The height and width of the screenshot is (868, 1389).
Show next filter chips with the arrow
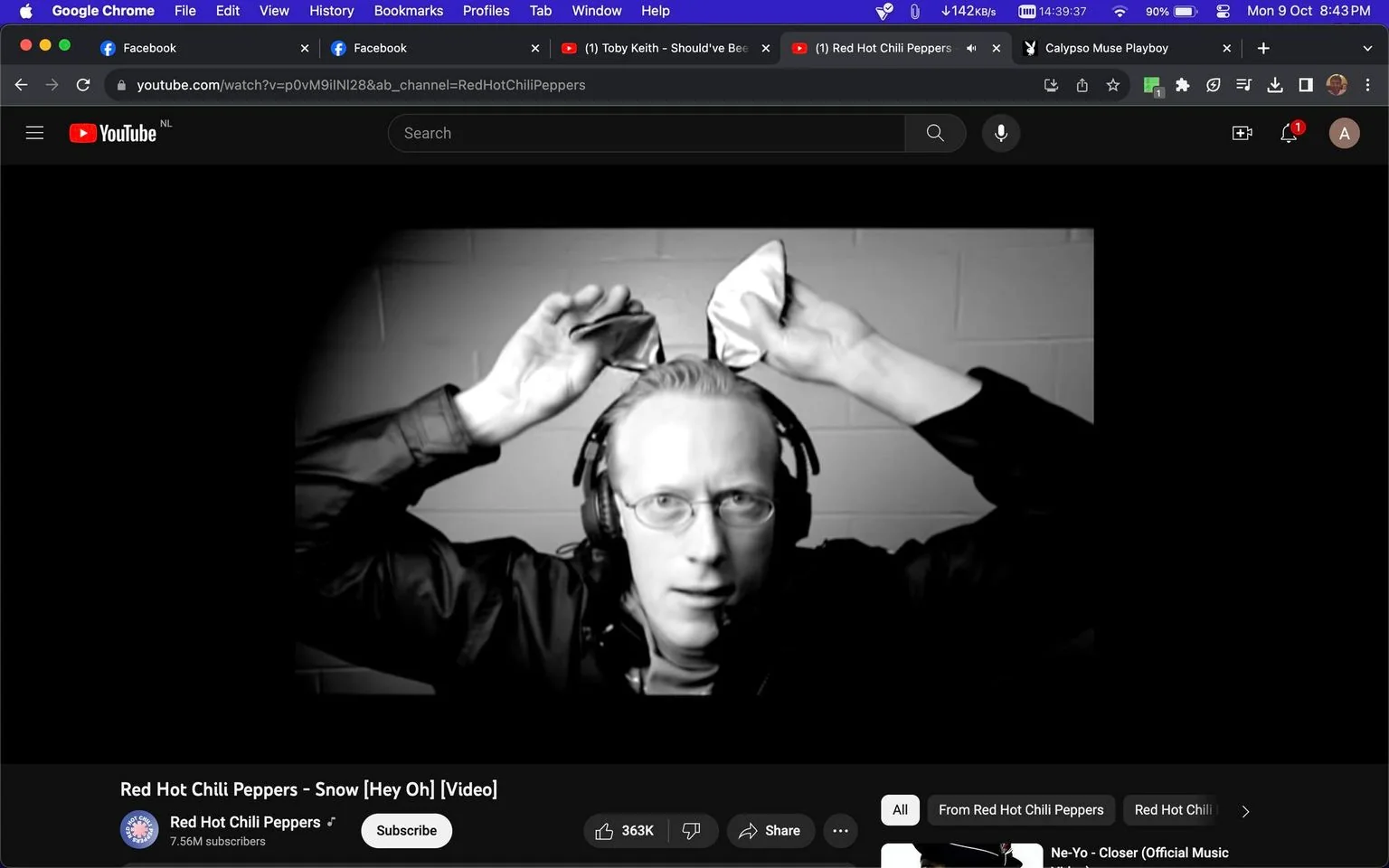click(x=1245, y=811)
